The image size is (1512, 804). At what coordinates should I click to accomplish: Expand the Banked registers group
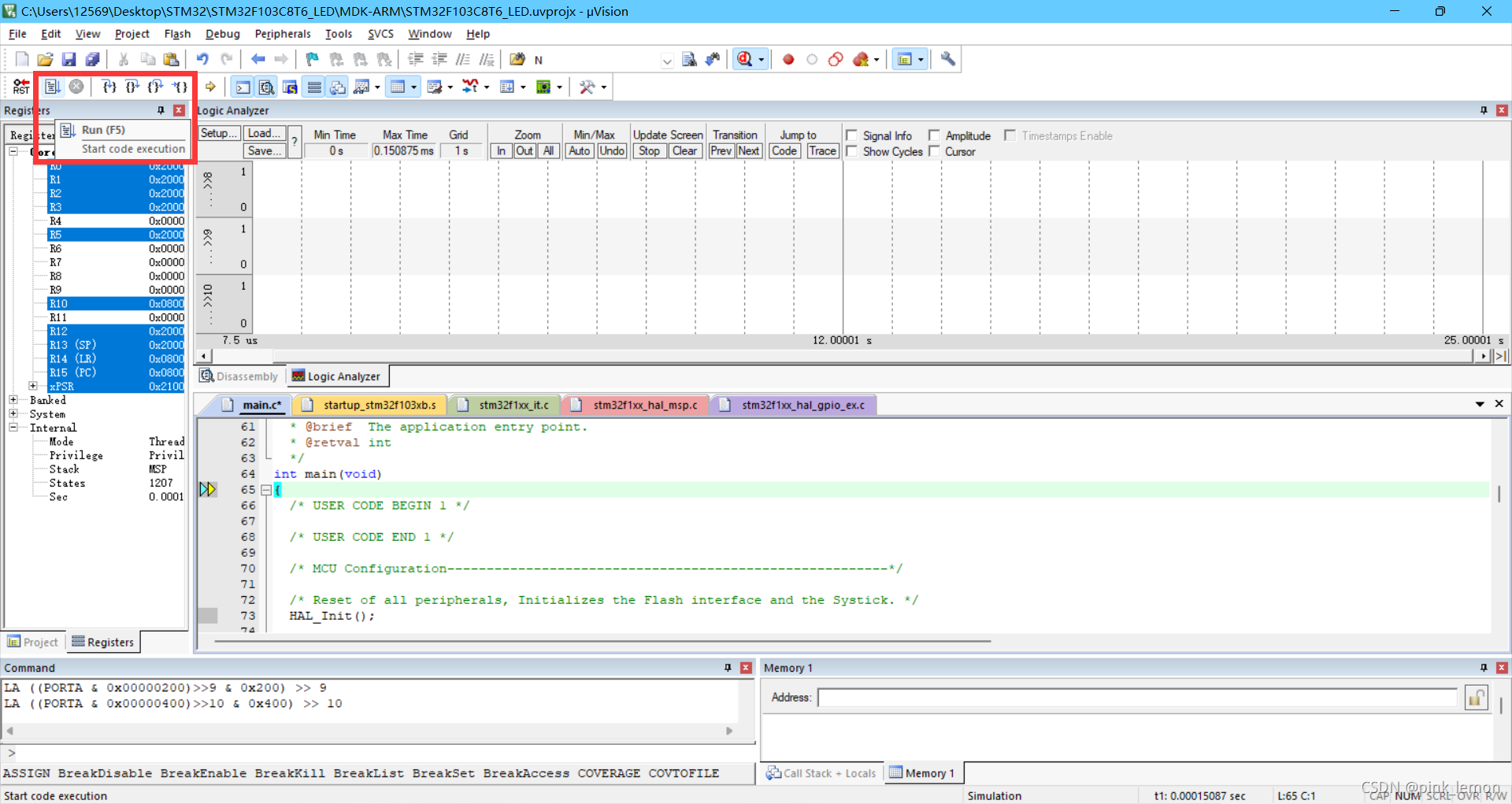pyautogui.click(x=13, y=400)
